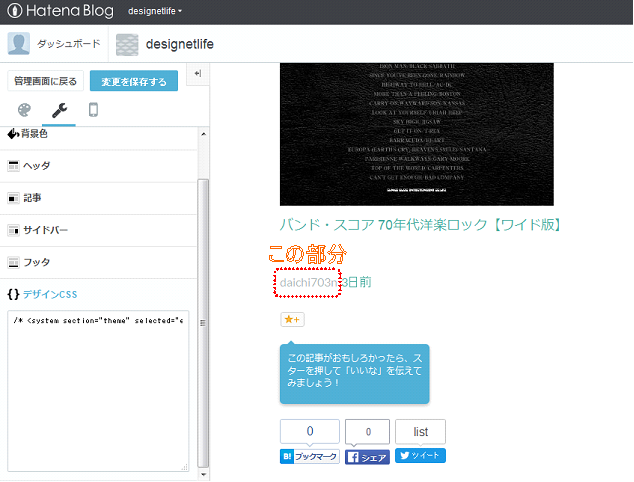The width and height of the screenshot is (634, 482).
Task: Click the フッタ layout icon
Action: click(x=13, y=262)
